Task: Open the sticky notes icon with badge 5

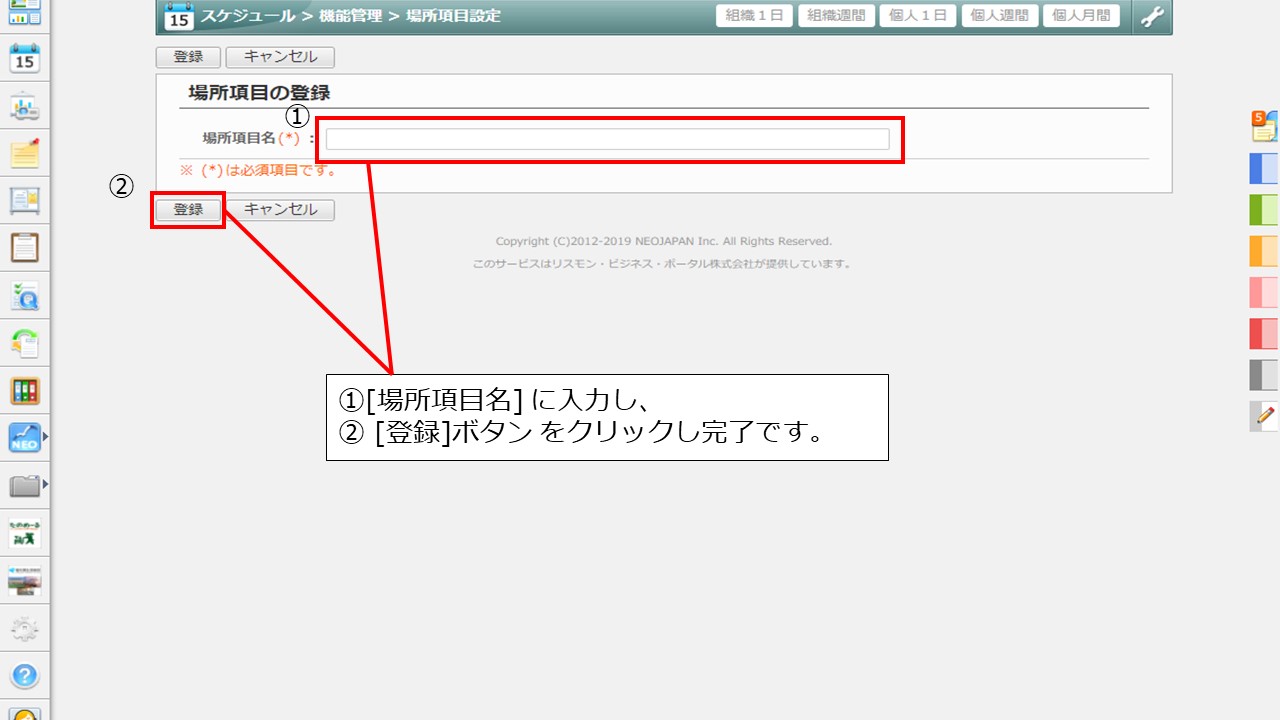Action: pyautogui.click(x=1264, y=125)
